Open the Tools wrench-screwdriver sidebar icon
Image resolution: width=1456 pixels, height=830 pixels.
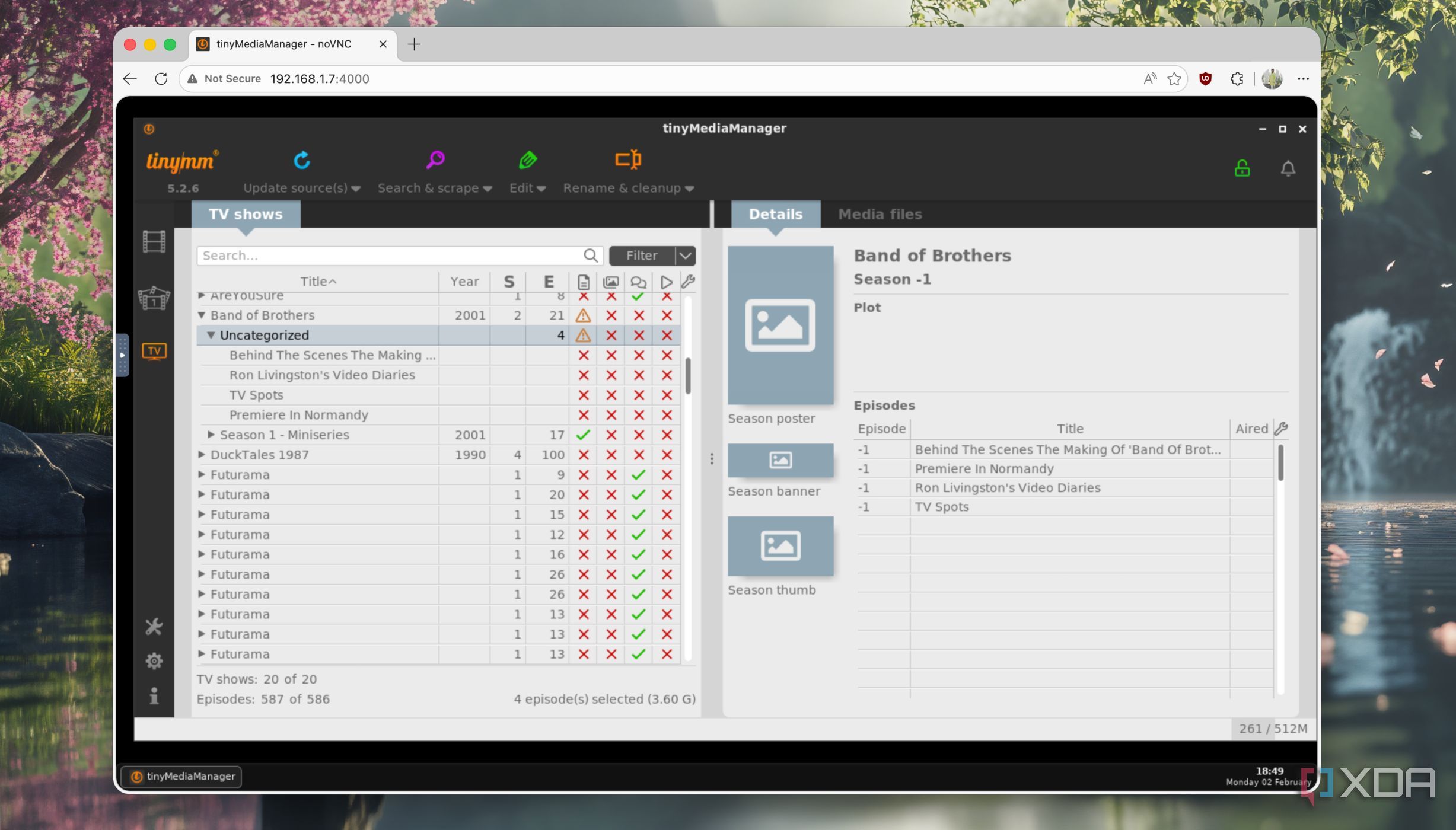tap(154, 627)
